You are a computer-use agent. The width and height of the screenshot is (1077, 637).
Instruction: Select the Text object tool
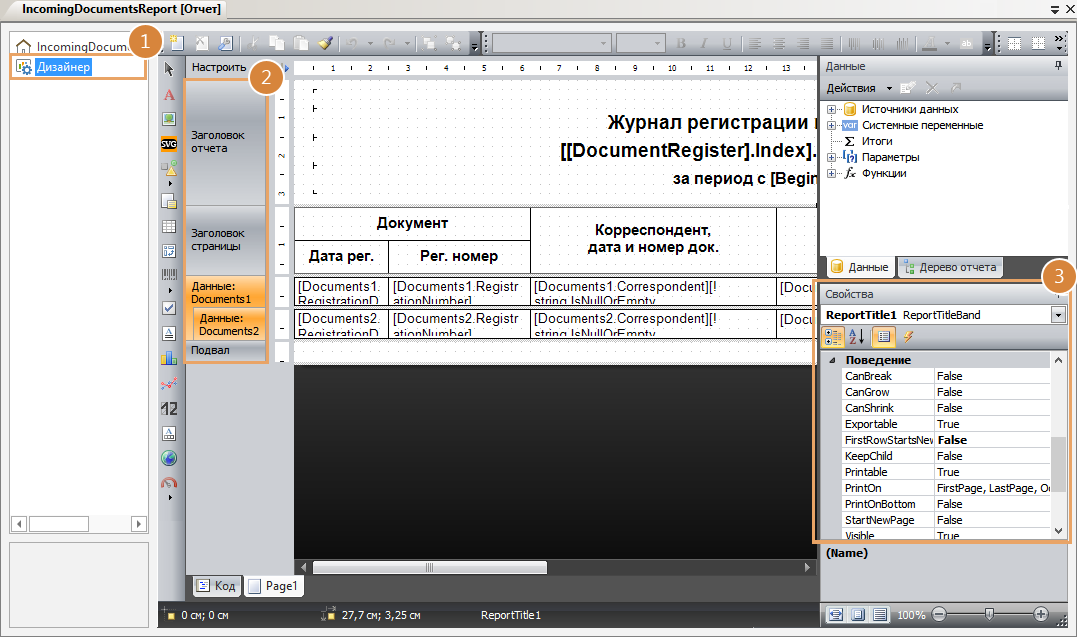pos(169,94)
